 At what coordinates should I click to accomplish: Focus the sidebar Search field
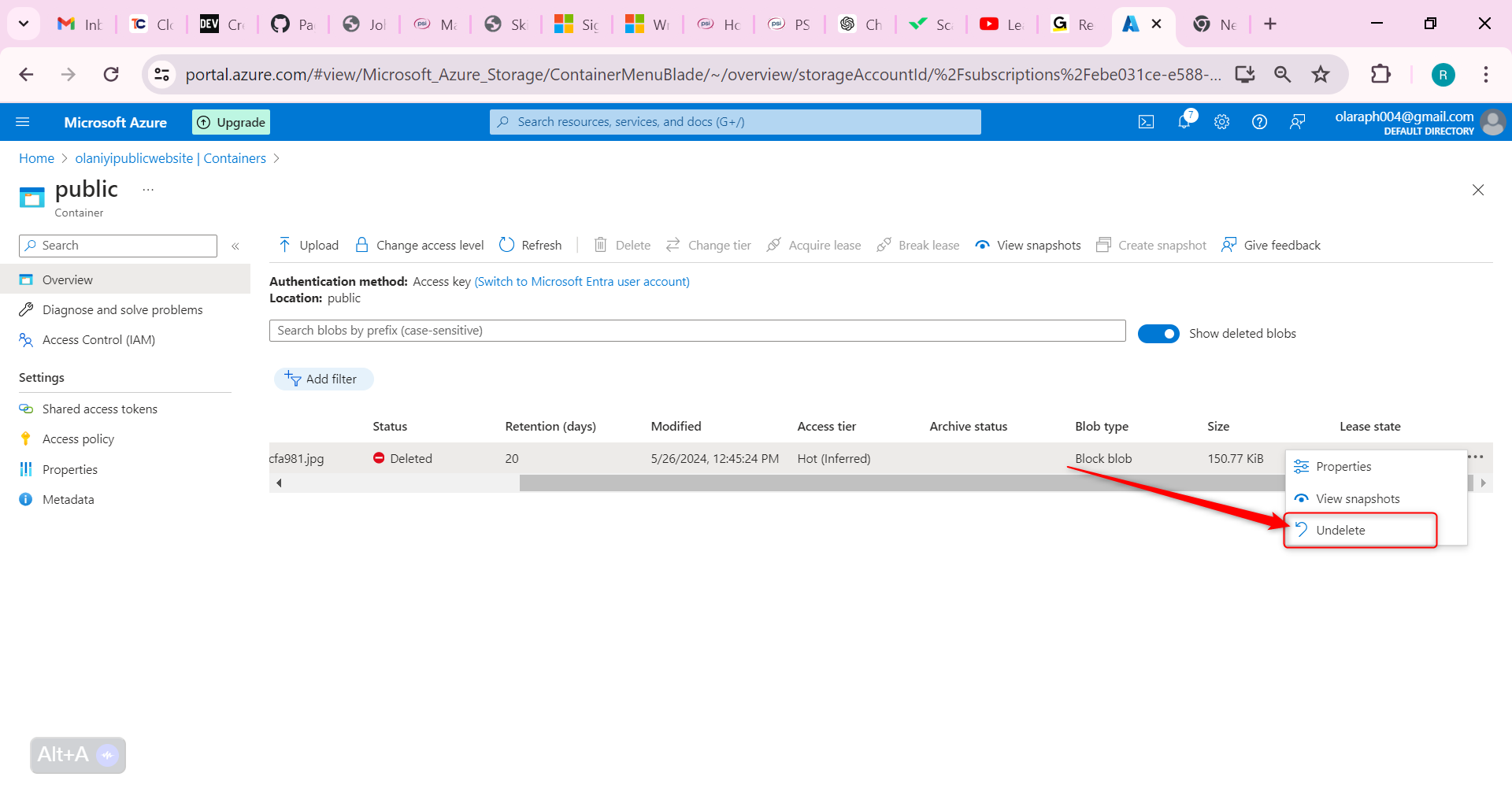[x=118, y=246]
